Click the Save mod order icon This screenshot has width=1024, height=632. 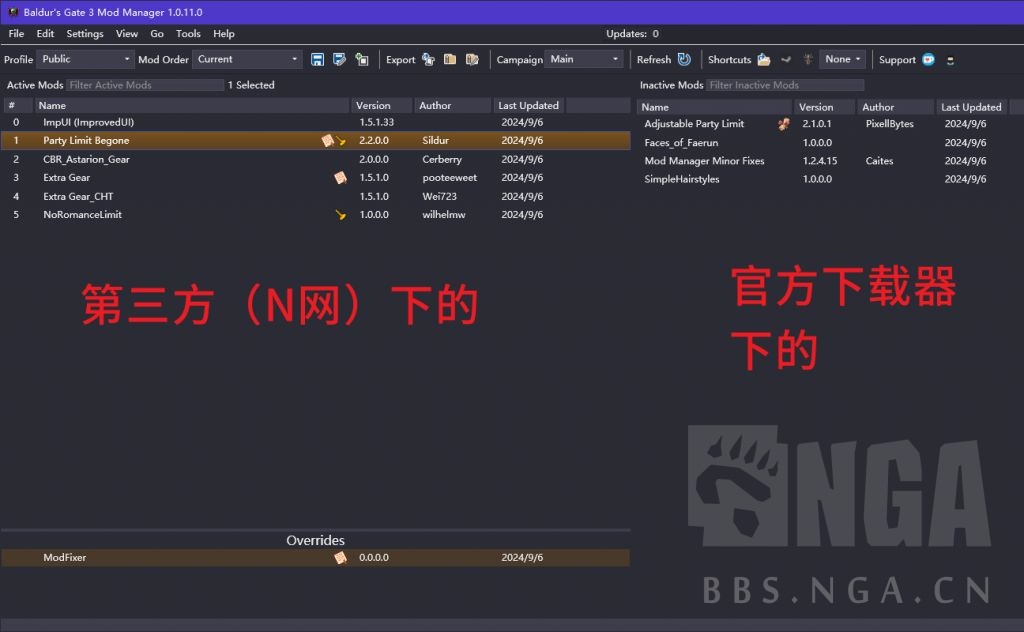319,59
